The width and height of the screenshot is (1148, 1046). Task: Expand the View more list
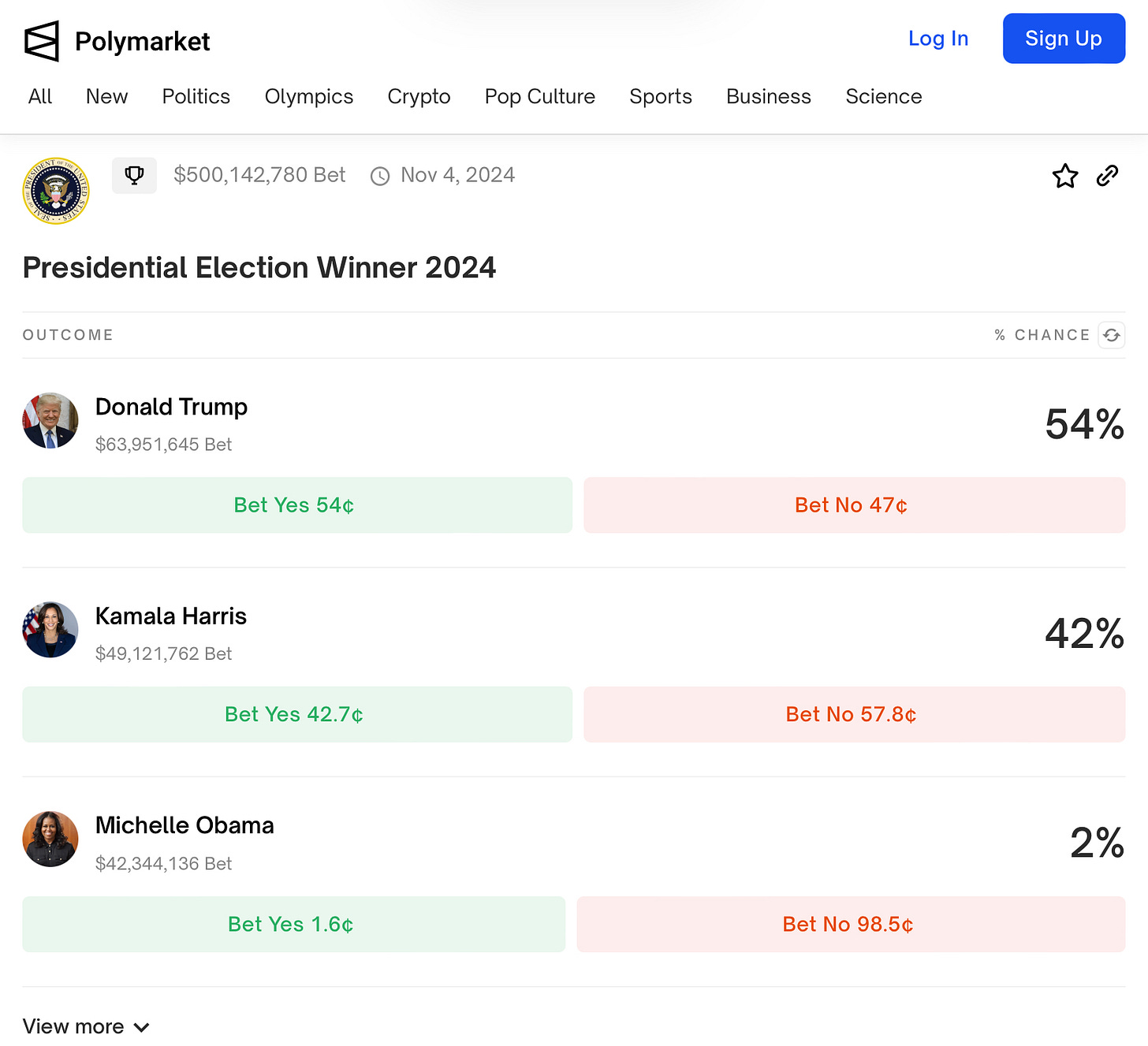pos(86,1026)
